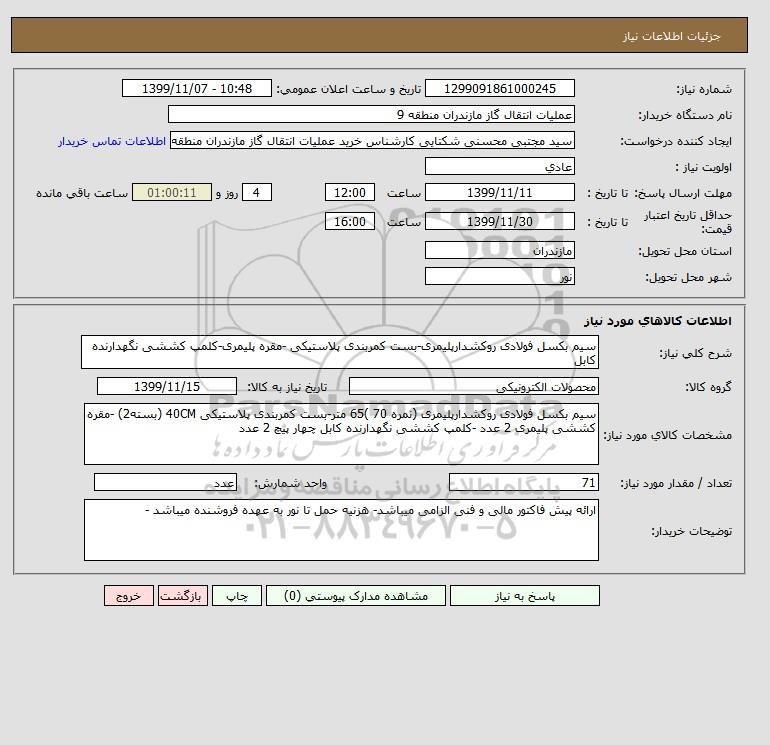
Task: Click the goods group field محصولات الکترونیکی
Action: click(473, 386)
